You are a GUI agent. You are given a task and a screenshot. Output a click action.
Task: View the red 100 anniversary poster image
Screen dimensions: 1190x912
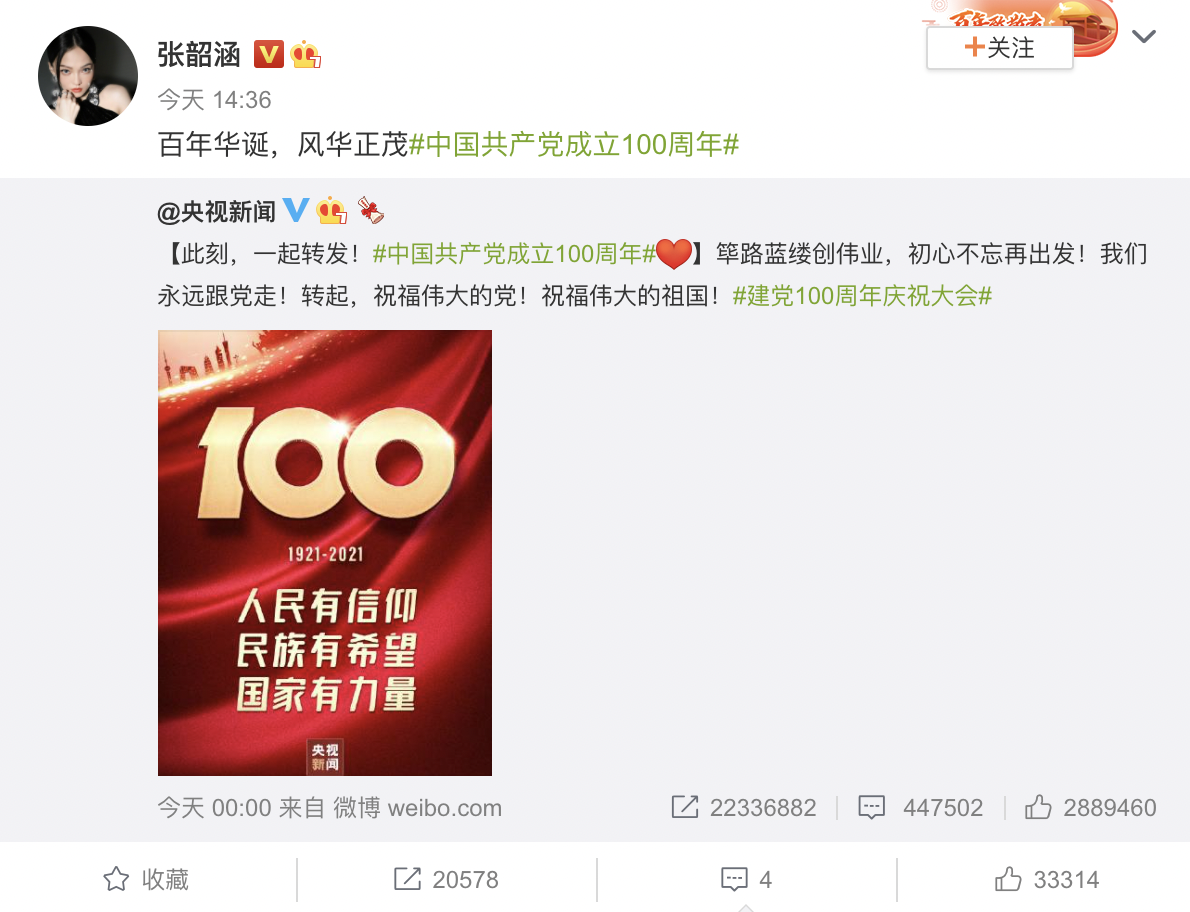click(x=325, y=553)
